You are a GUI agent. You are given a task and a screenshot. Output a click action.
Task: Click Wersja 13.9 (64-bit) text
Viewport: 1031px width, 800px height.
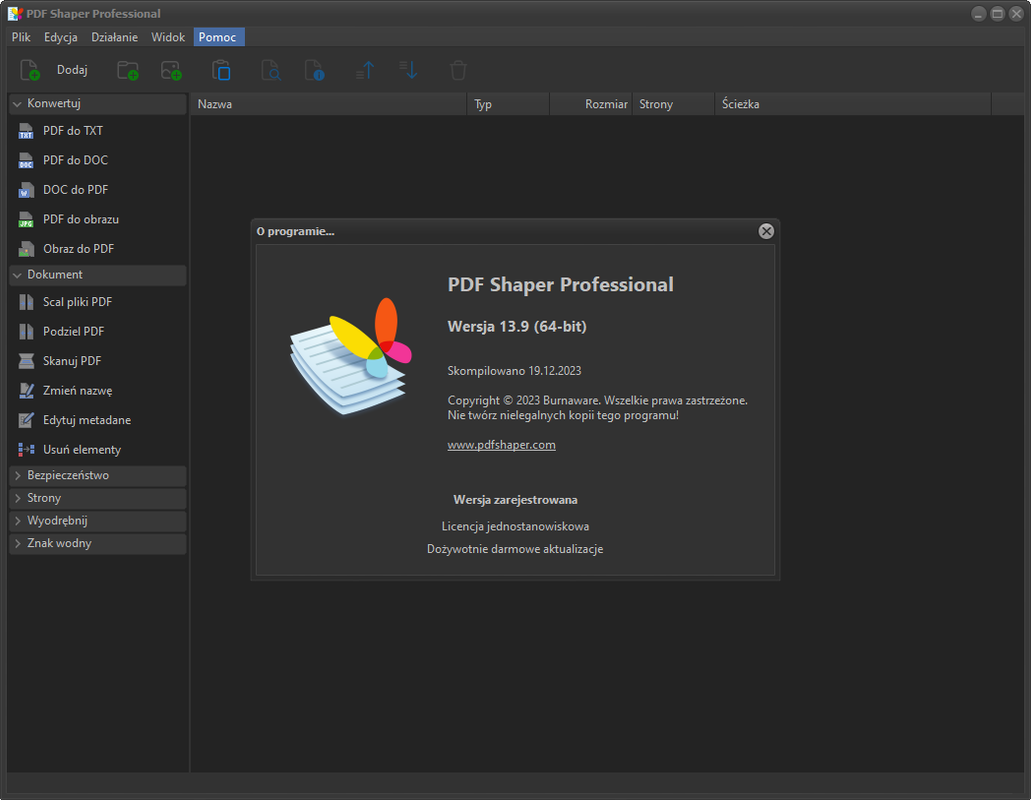click(517, 327)
